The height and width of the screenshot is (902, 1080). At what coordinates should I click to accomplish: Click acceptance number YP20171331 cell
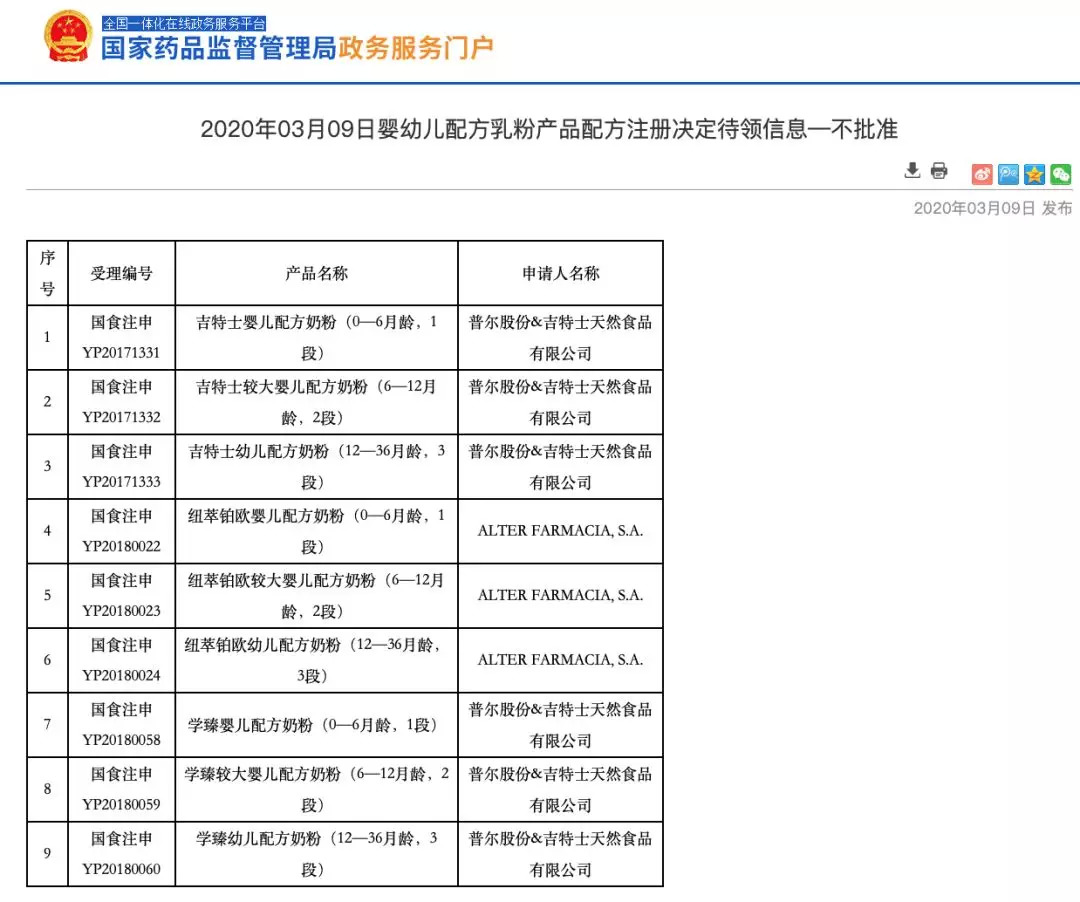(x=122, y=337)
